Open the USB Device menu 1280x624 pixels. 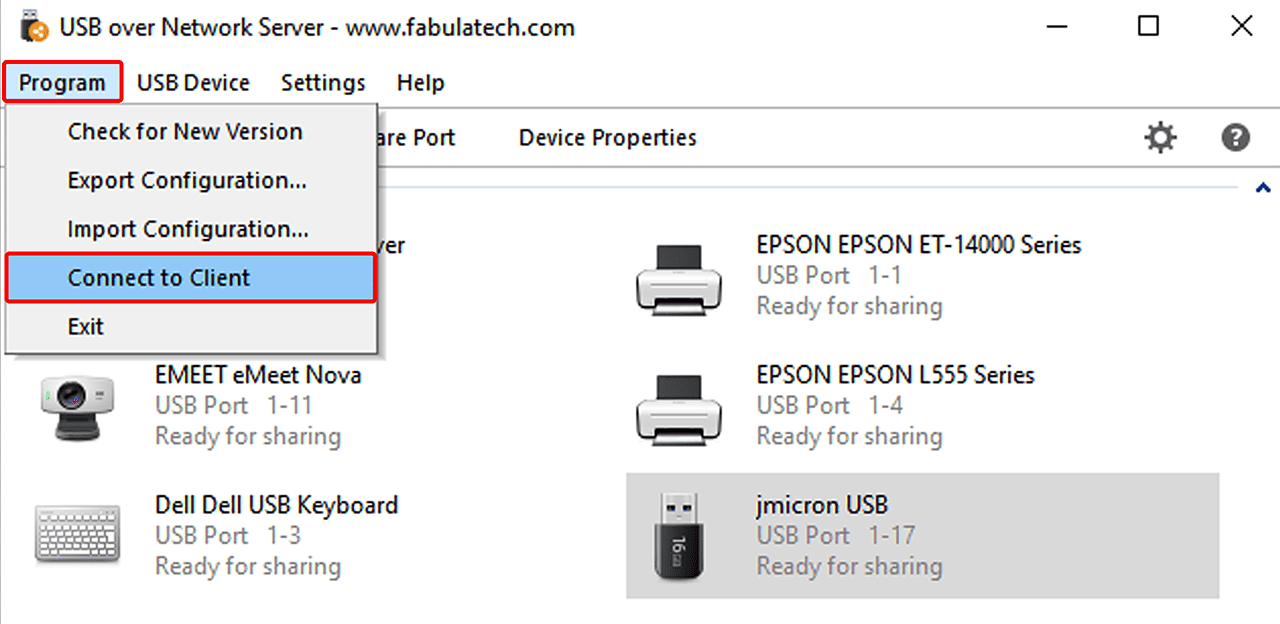click(193, 82)
